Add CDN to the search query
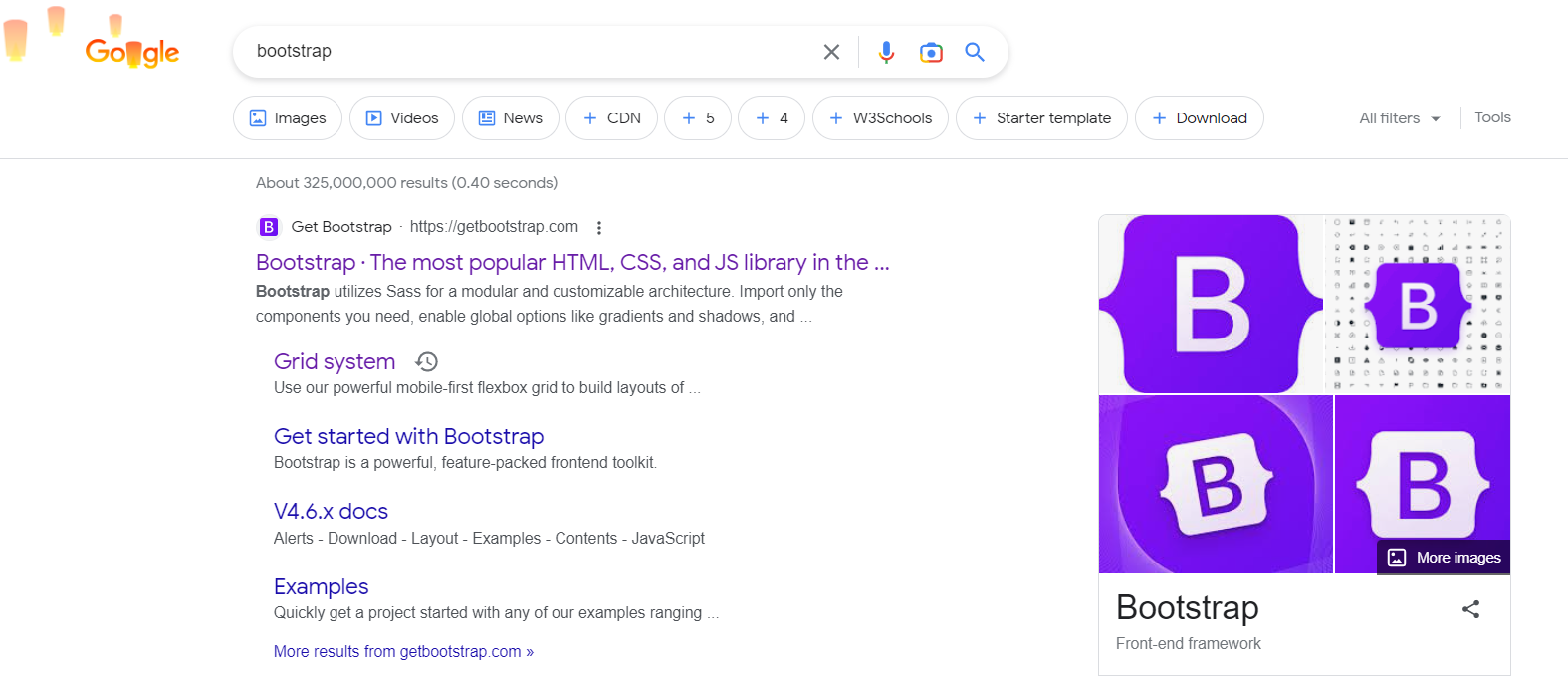 611,118
